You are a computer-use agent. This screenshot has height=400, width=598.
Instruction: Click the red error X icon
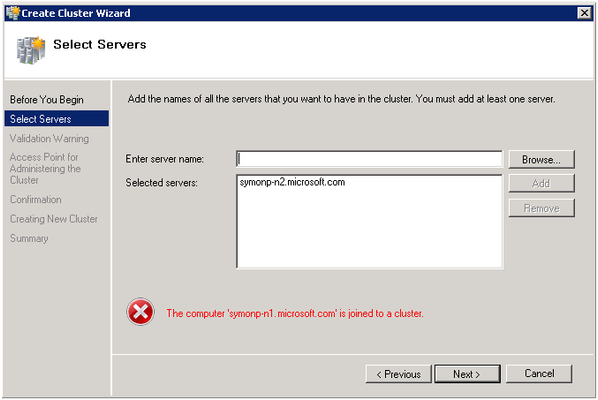pos(140,312)
